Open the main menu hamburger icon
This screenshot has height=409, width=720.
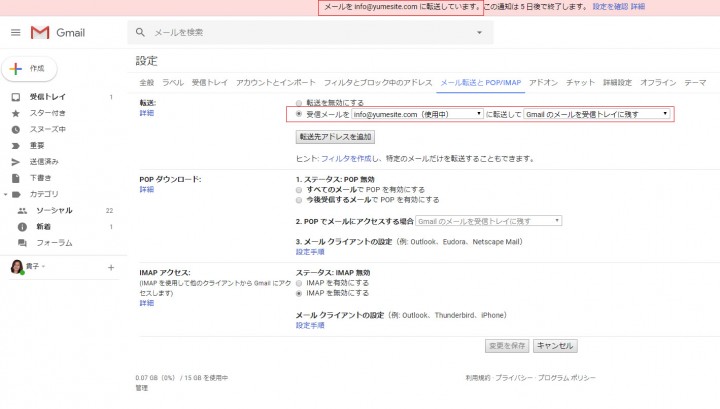coord(16,33)
